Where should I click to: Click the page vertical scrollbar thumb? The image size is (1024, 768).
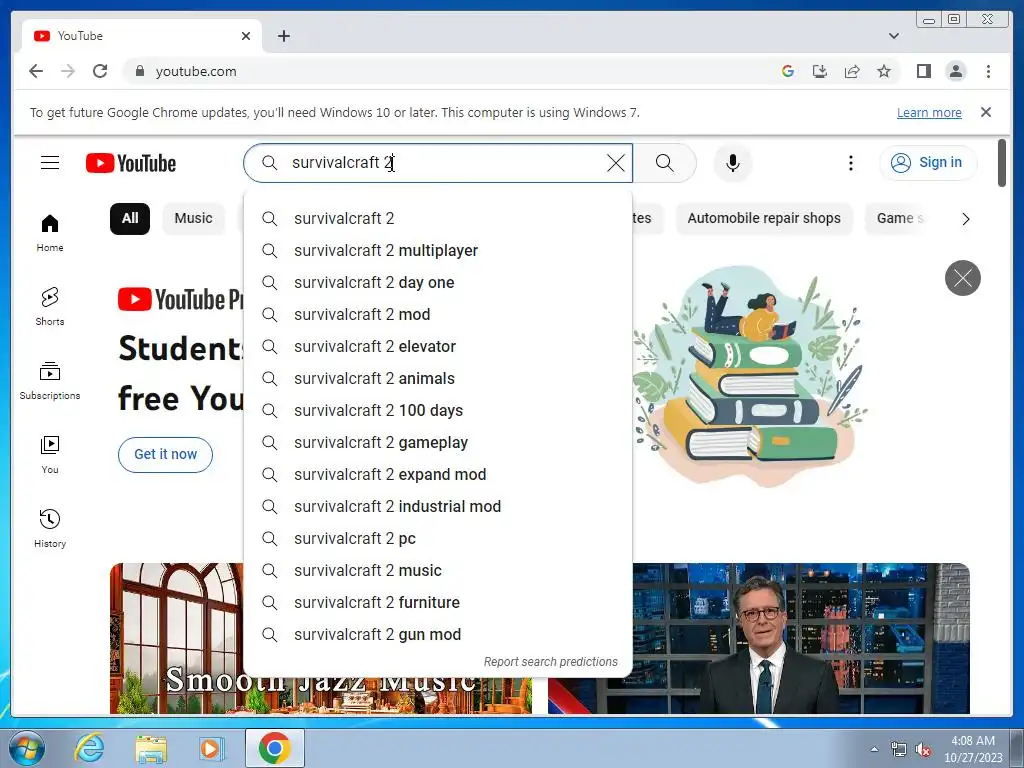coord(1002,163)
